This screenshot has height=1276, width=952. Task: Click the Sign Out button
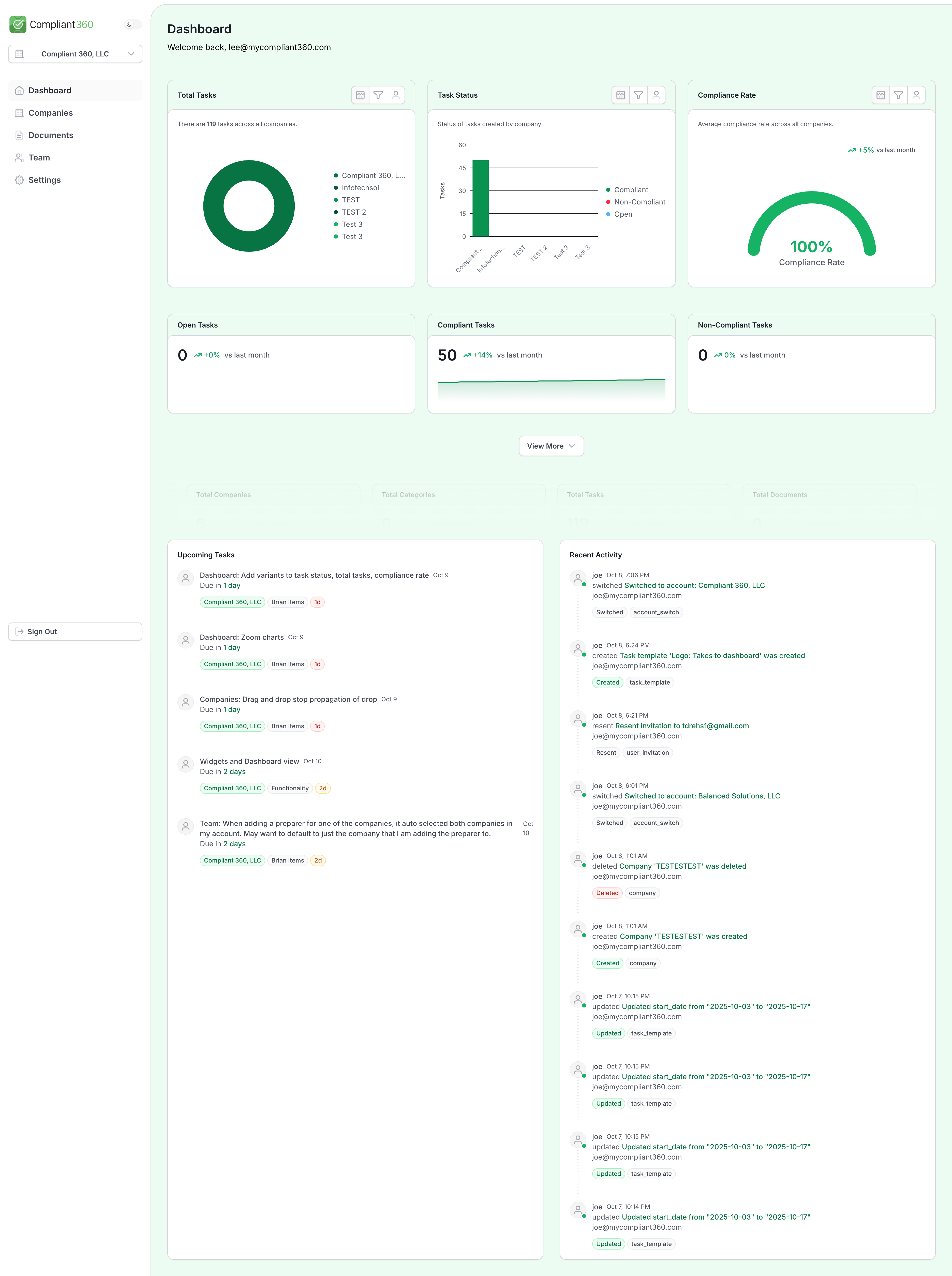75,632
